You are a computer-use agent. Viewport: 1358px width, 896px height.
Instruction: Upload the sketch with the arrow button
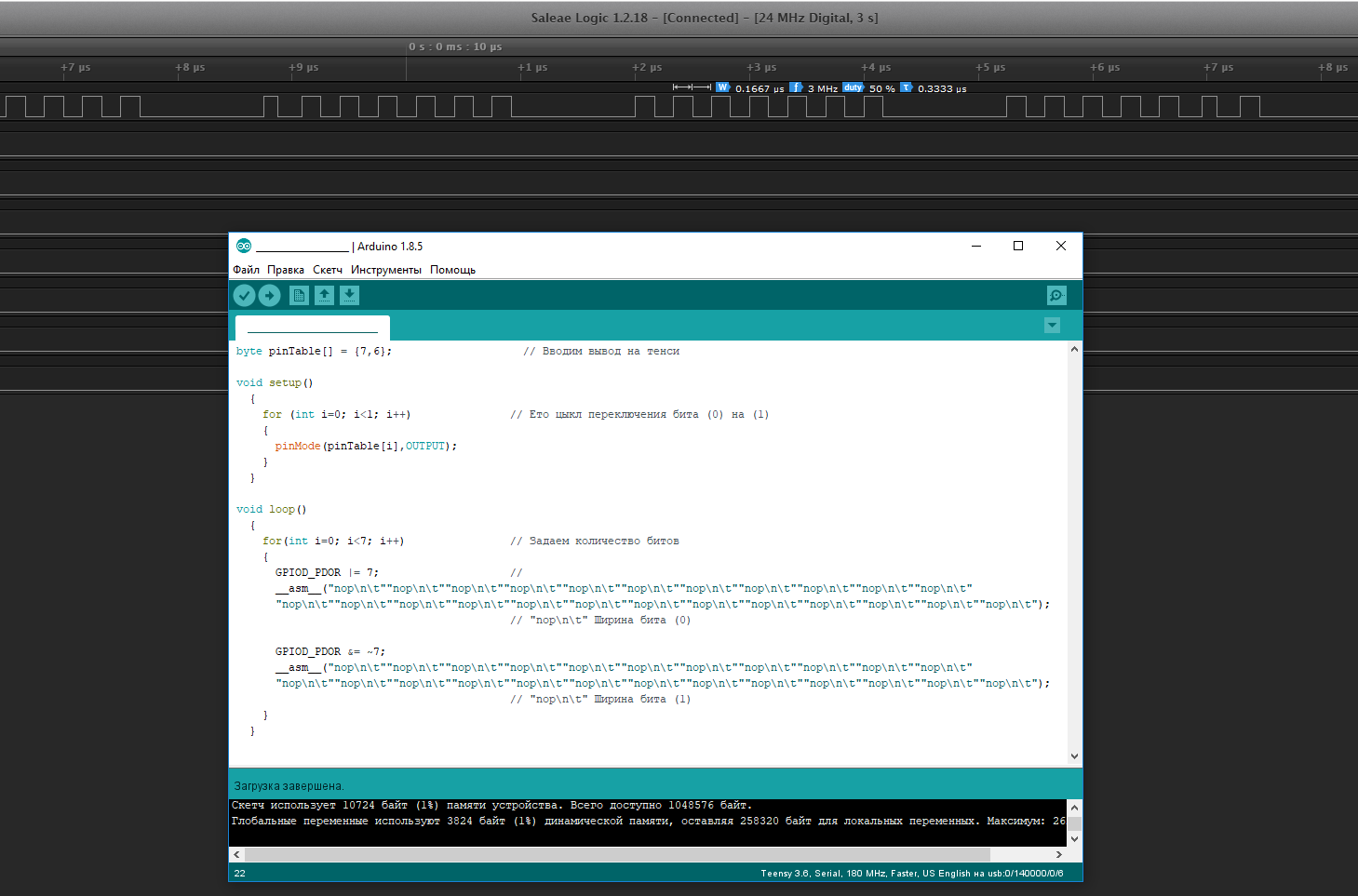click(x=269, y=295)
